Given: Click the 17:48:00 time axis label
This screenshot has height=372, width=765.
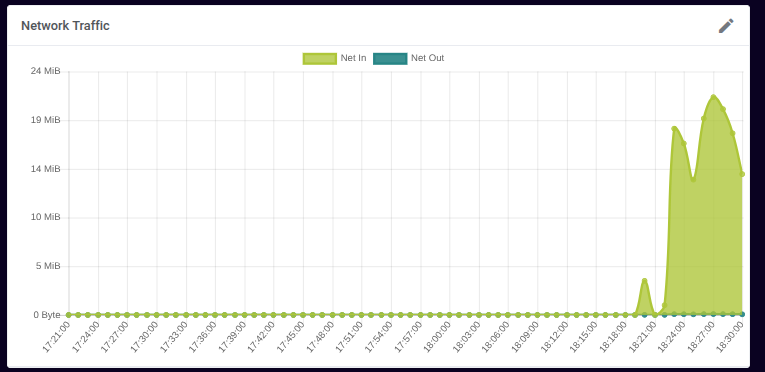Looking at the screenshot, I should pyautogui.click(x=320, y=337).
